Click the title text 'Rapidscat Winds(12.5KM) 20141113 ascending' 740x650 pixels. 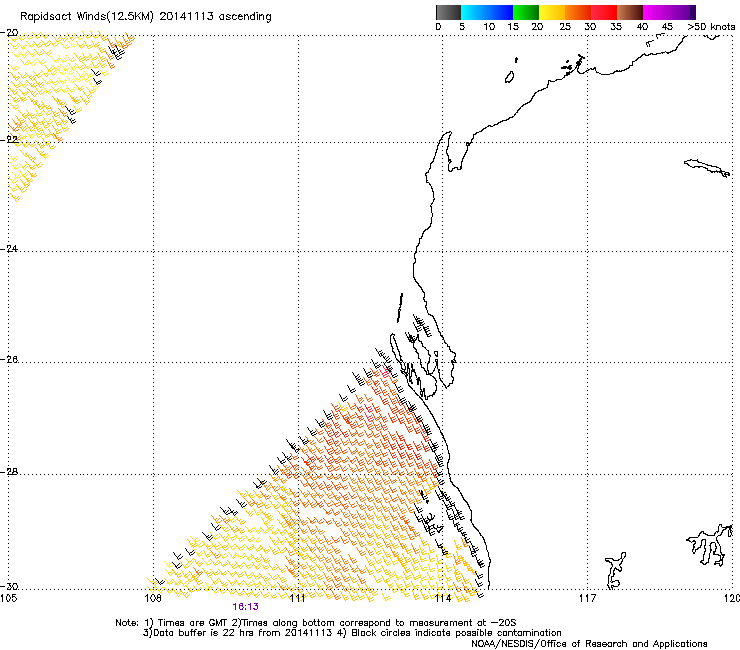tap(146, 17)
